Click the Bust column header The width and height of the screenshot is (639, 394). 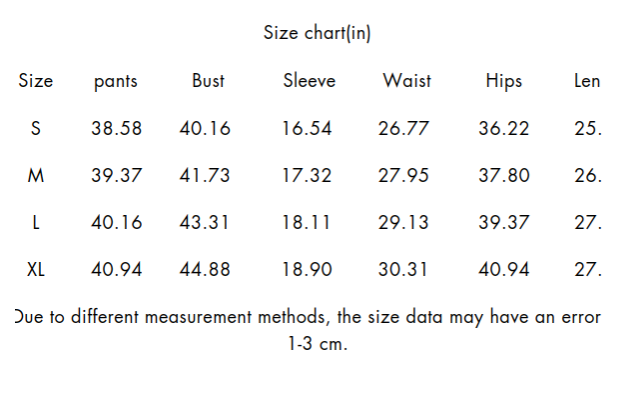point(208,81)
